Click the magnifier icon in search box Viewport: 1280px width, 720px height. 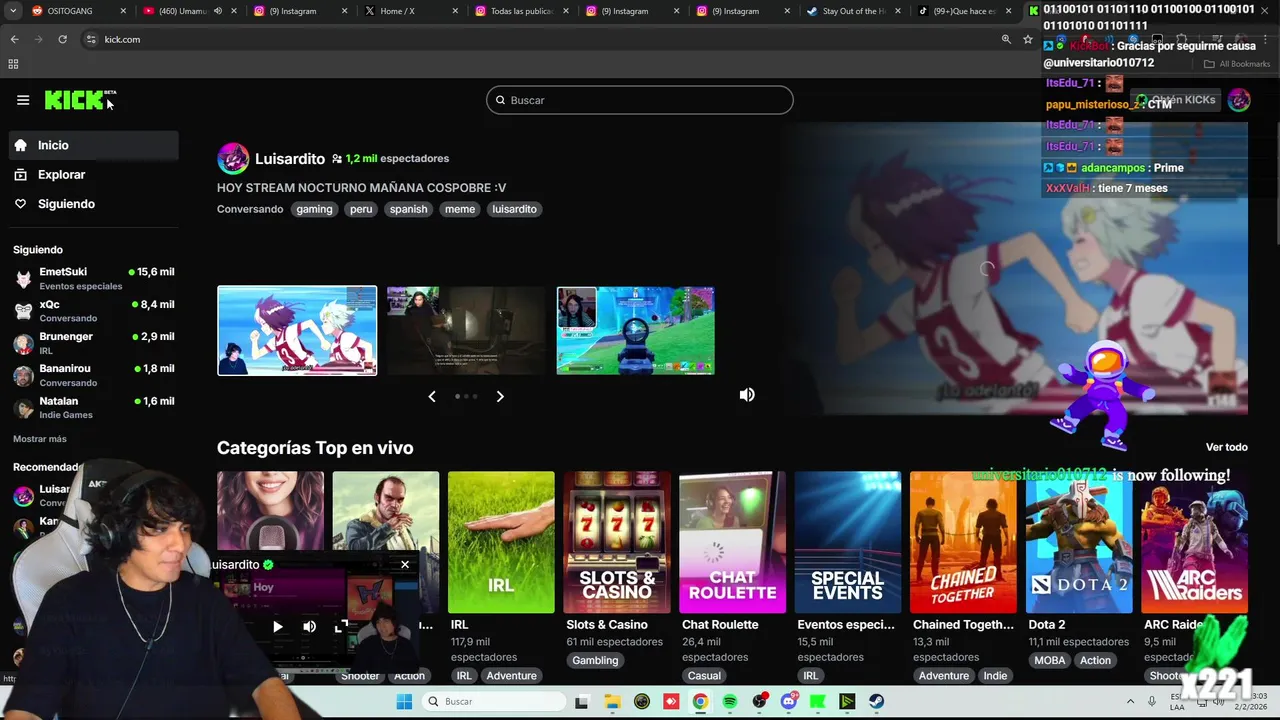(x=500, y=100)
